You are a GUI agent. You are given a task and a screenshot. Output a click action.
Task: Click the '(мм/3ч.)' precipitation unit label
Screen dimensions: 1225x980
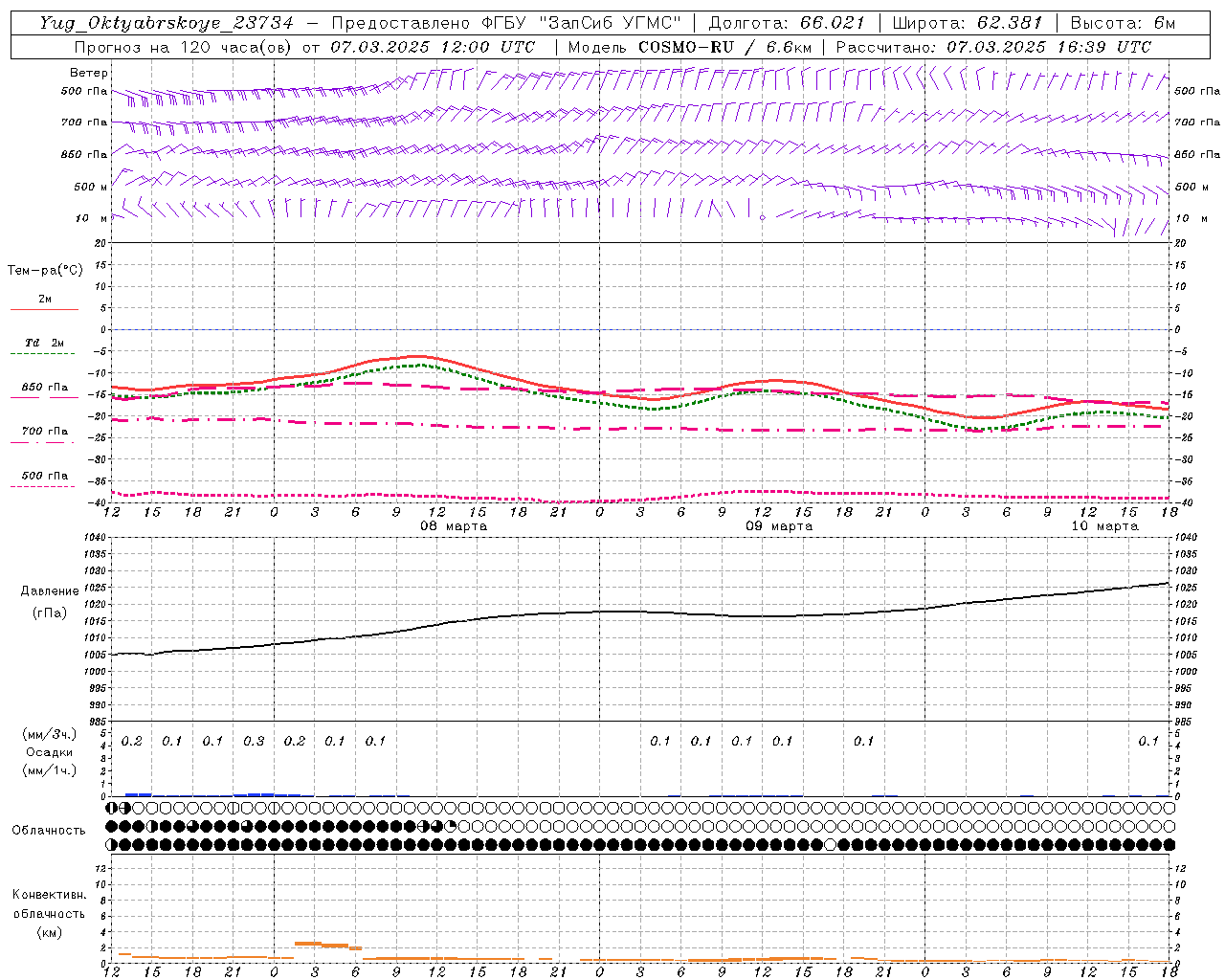(50, 734)
